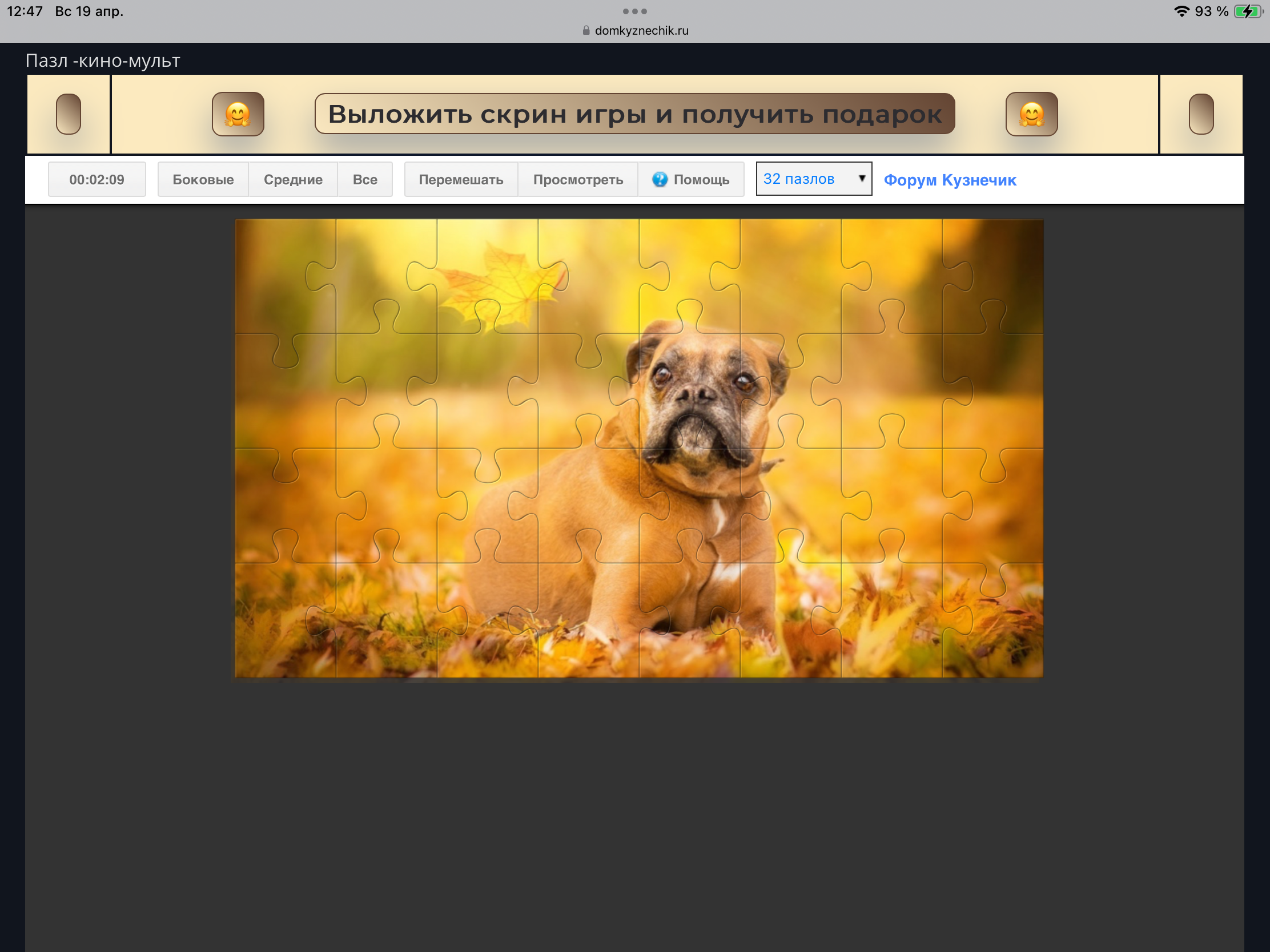Show Средние middle pieces
The image size is (1270, 952).
tap(293, 180)
